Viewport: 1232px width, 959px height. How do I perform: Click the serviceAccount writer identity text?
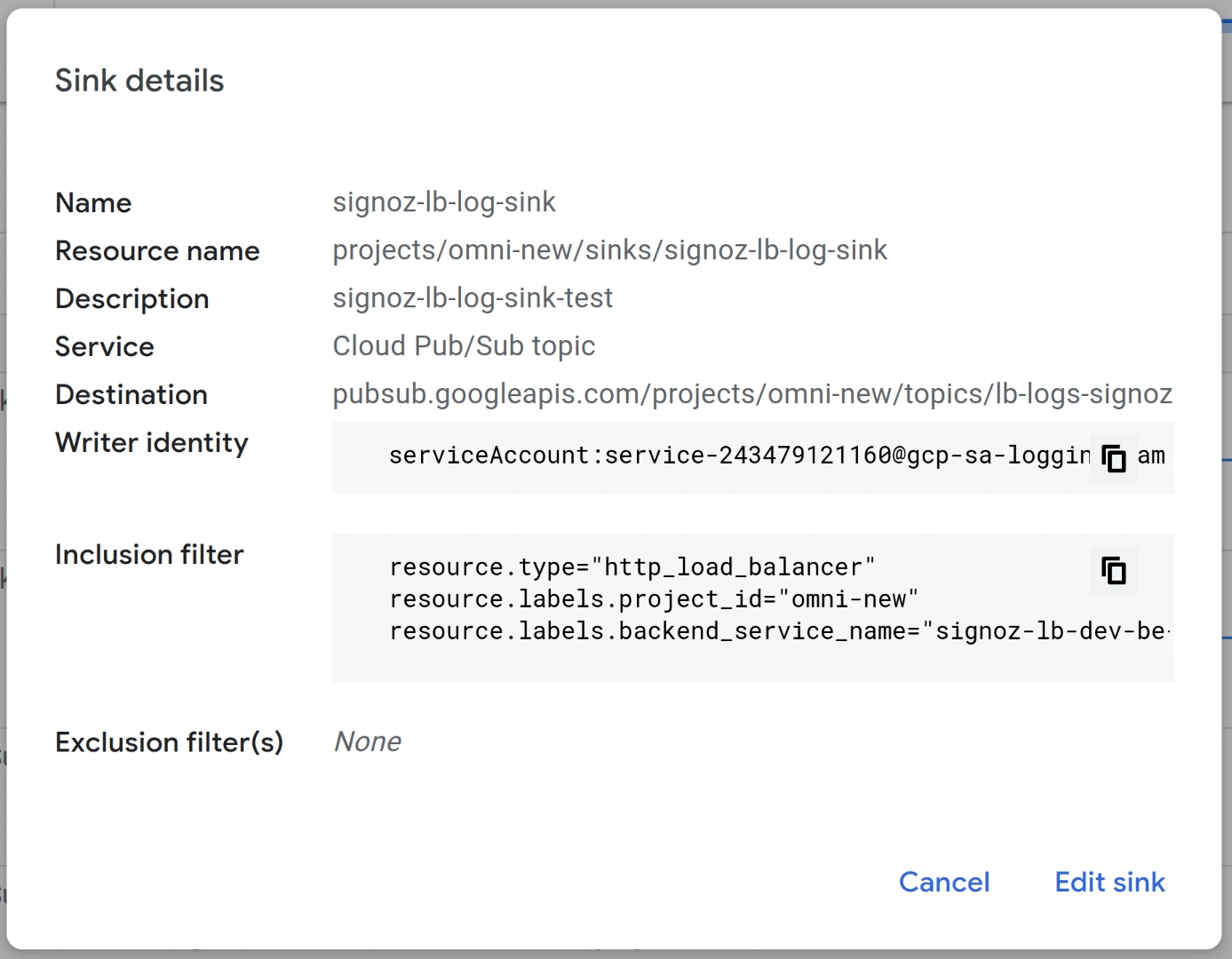pos(739,456)
